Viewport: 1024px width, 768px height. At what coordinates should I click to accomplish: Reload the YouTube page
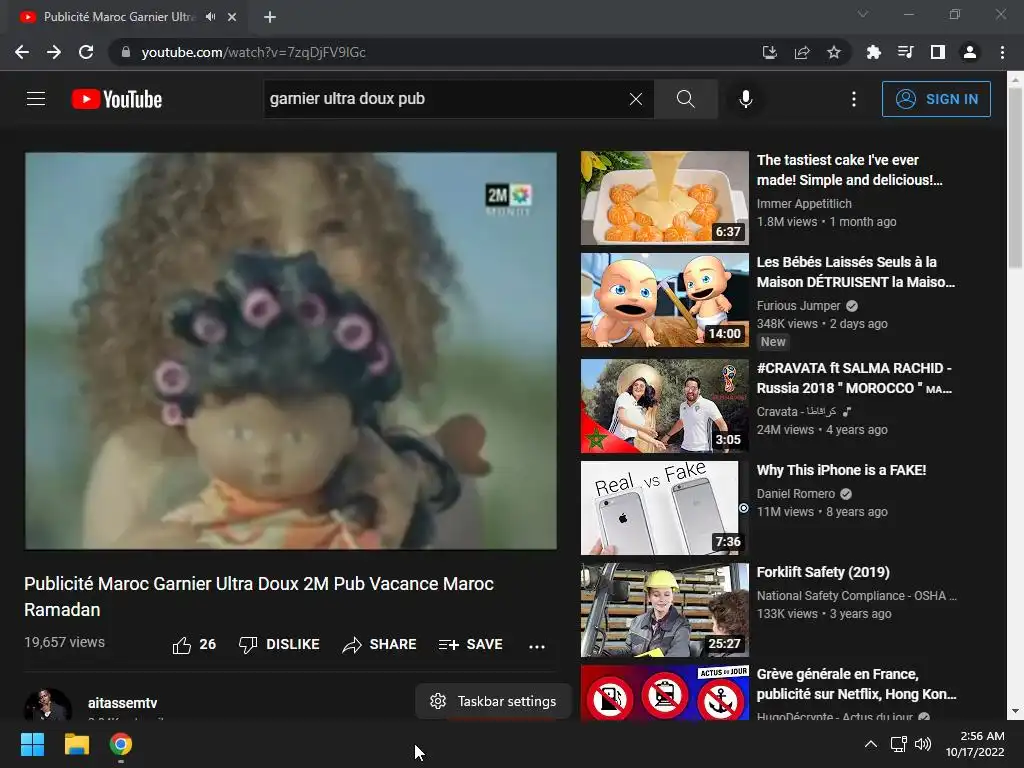(86, 52)
